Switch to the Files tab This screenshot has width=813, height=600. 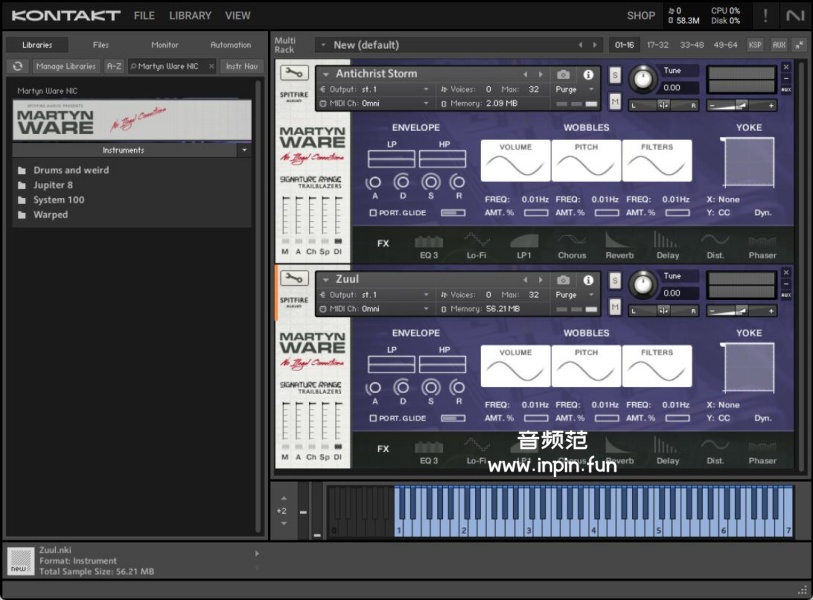click(x=101, y=45)
